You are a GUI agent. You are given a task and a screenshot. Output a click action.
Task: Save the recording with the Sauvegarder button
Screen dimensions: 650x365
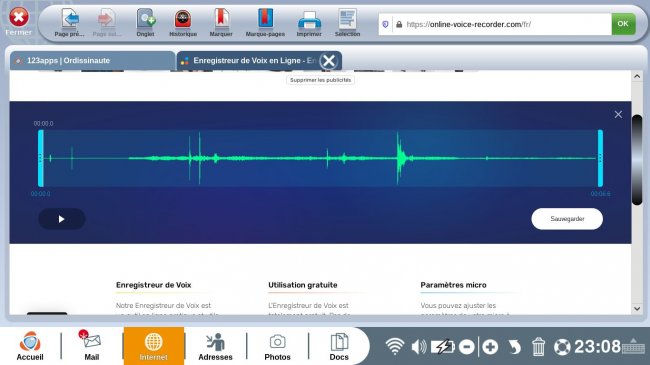pos(567,219)
